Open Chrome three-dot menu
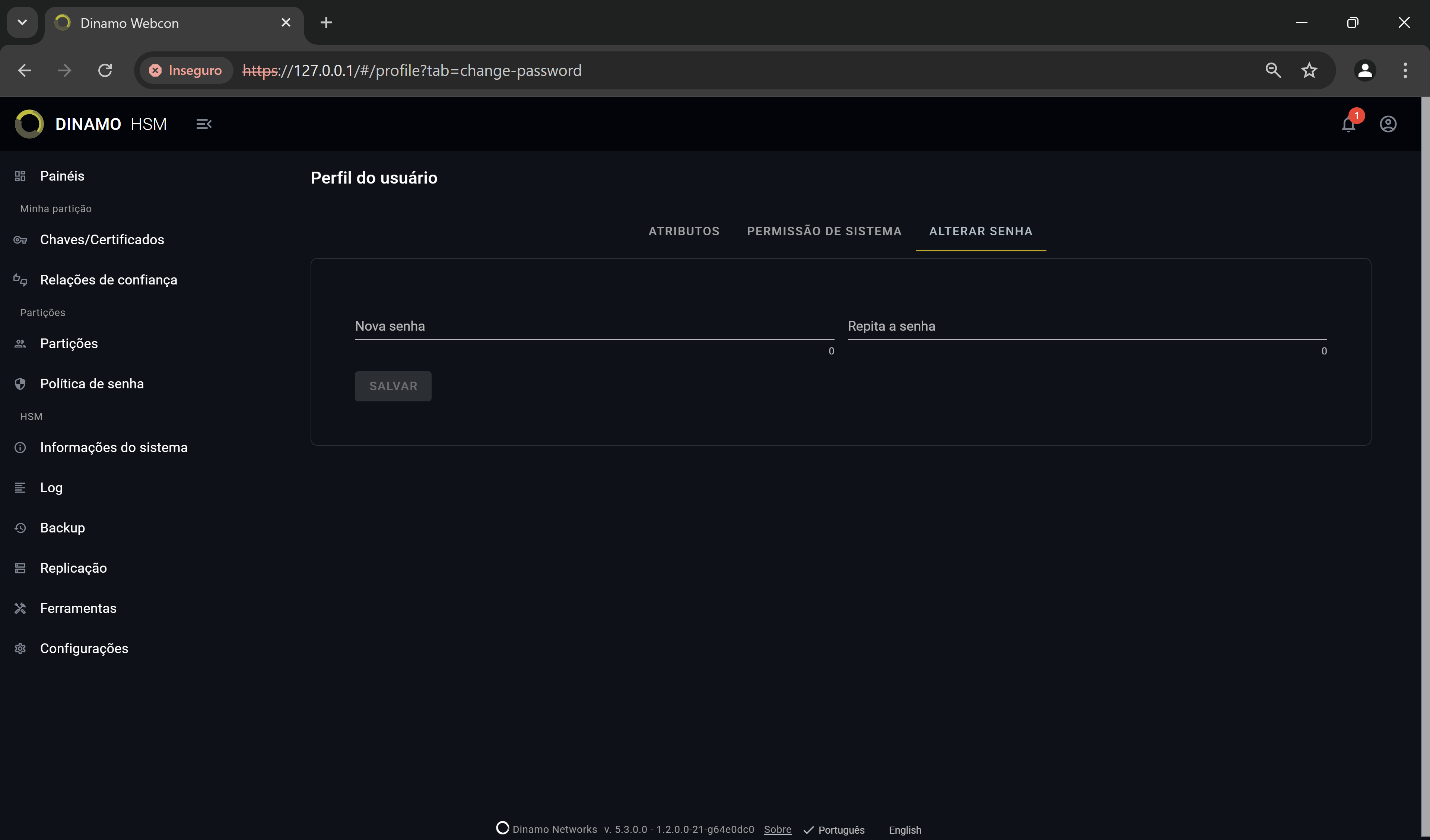 [1405, 70]
